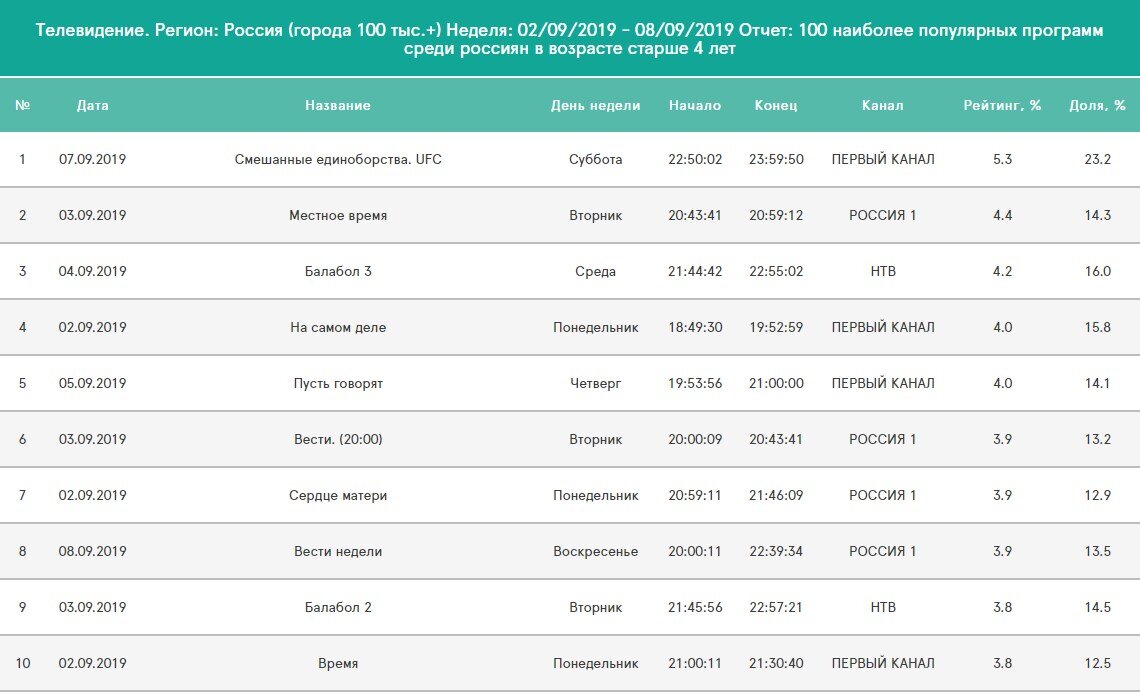Click the report title banner text

tap(569, 39)
